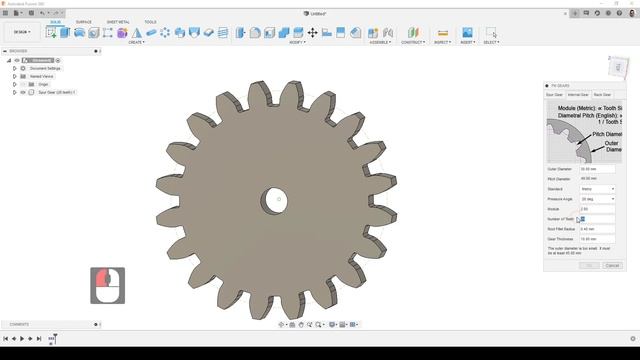Viewport: 640px width, 360px height.
Task: Open the New Component icon in Assemble
Action: tap(373, 33)
